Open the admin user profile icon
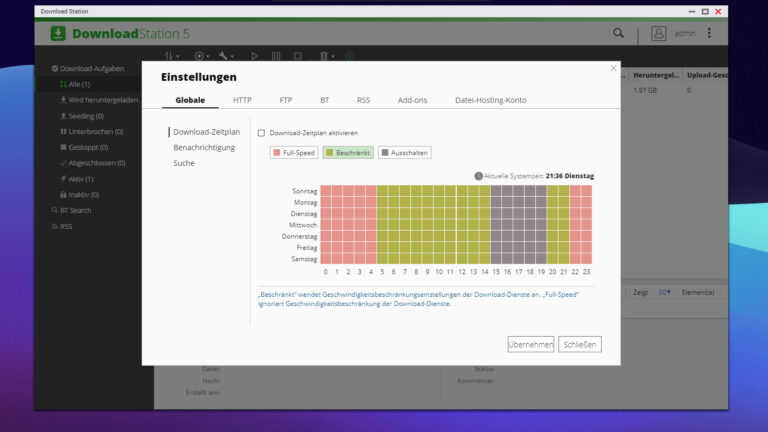768x432 pixels. coord(658,33)
